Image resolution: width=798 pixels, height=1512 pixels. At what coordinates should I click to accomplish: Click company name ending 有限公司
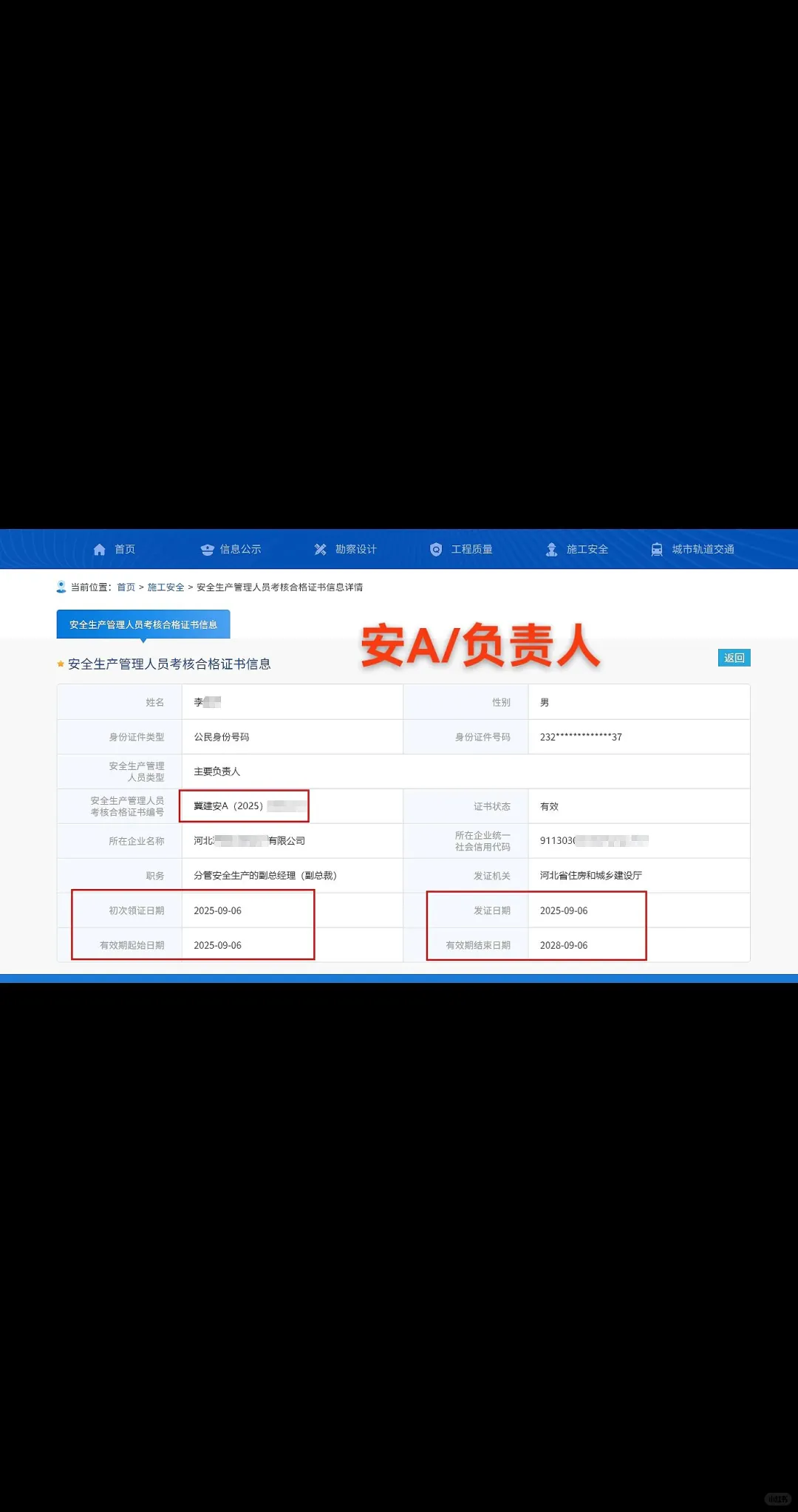point(249,841)
